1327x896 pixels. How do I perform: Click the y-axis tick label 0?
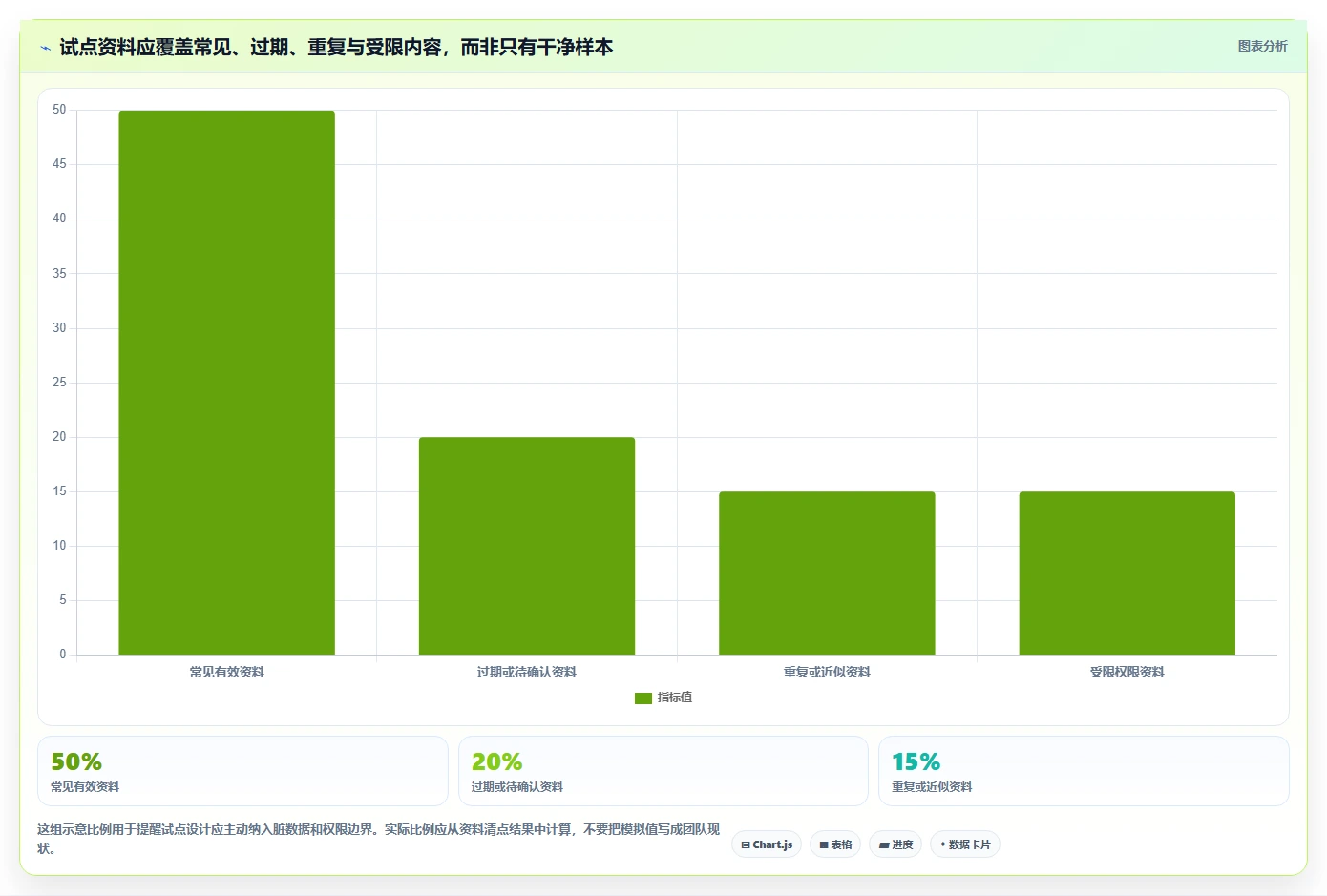coord(63,655)
